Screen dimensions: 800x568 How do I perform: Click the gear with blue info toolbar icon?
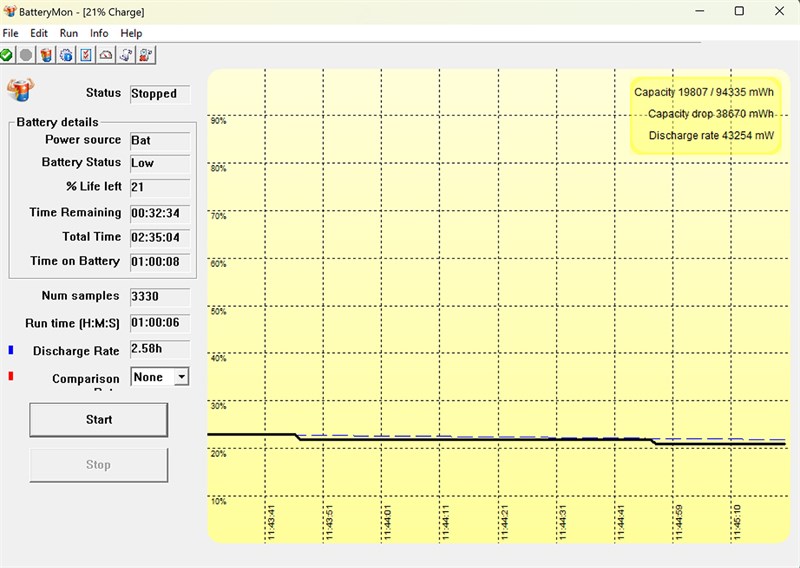pos(66,55)
